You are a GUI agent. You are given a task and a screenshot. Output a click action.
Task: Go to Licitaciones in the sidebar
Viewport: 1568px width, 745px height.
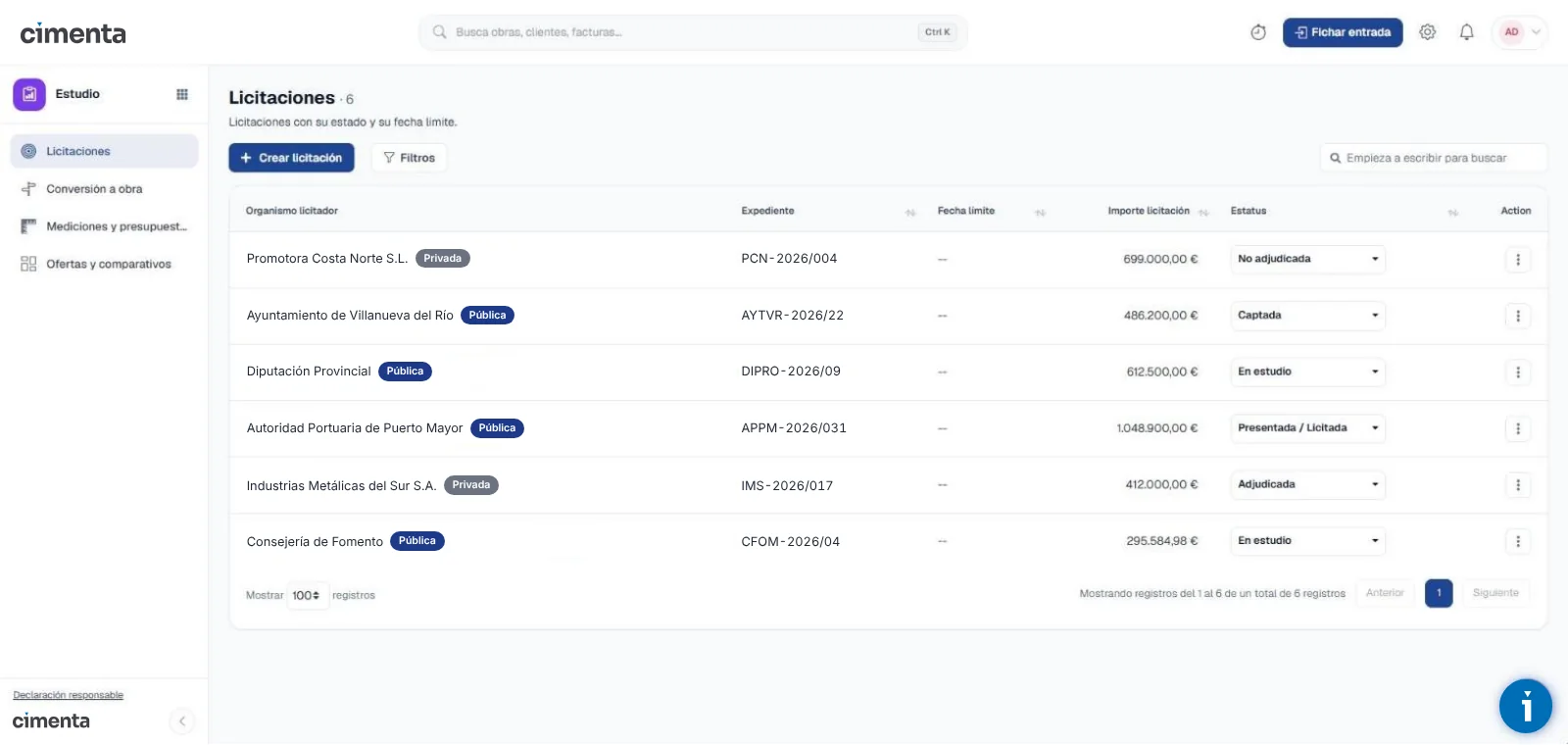point(104,151)
